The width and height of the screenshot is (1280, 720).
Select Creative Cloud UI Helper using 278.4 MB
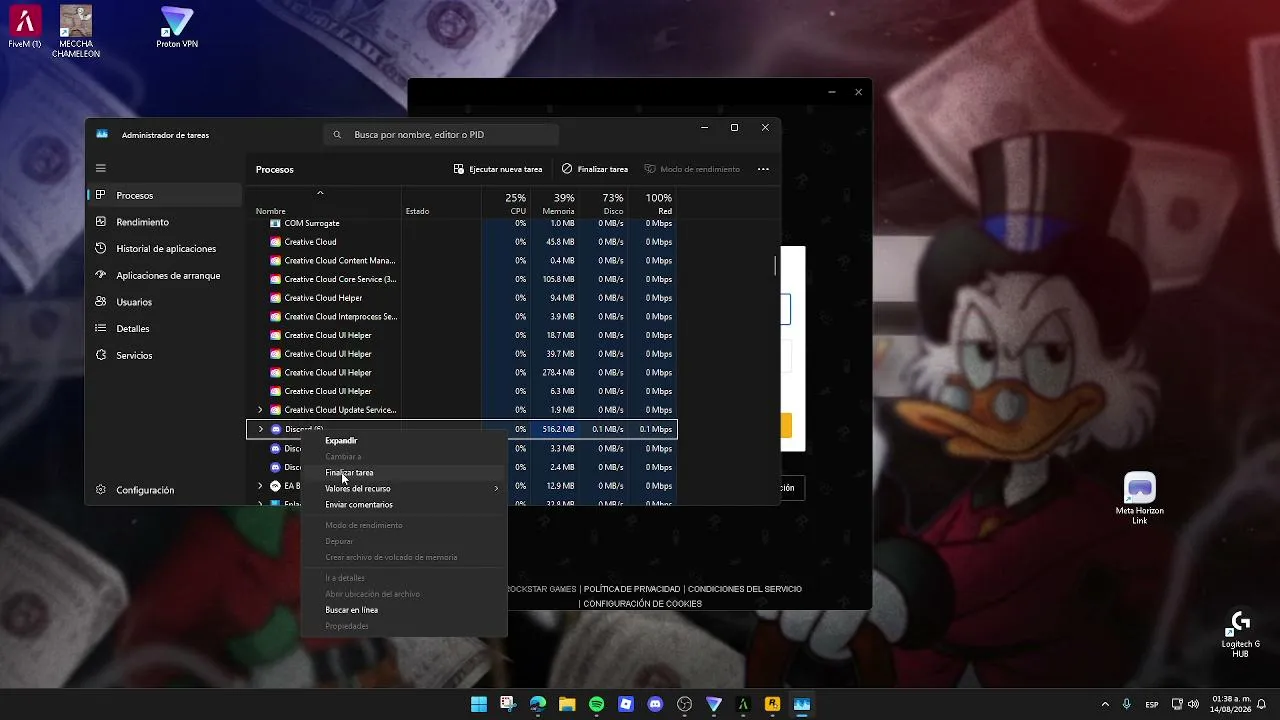(x=462, y=373)
